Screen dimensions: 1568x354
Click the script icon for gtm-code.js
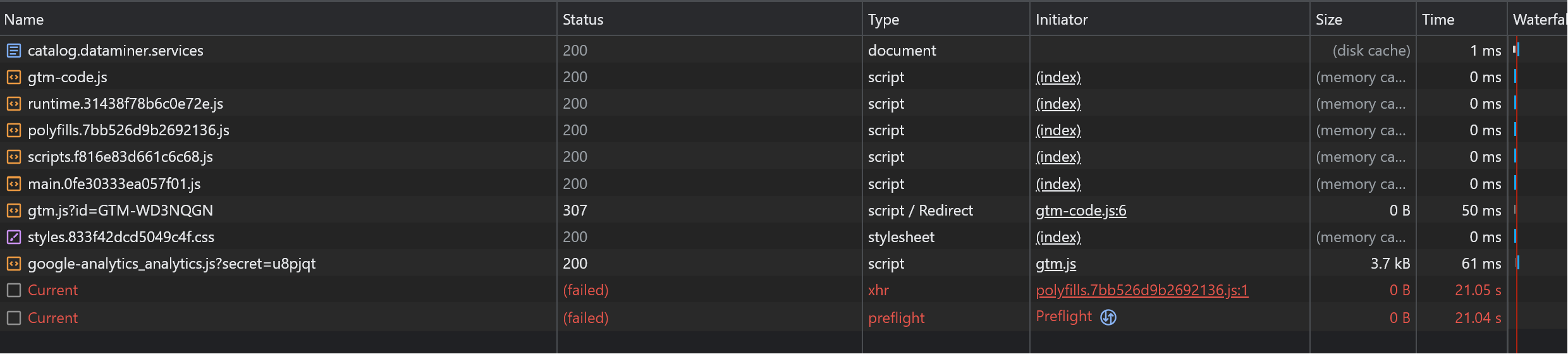(14, 77)
